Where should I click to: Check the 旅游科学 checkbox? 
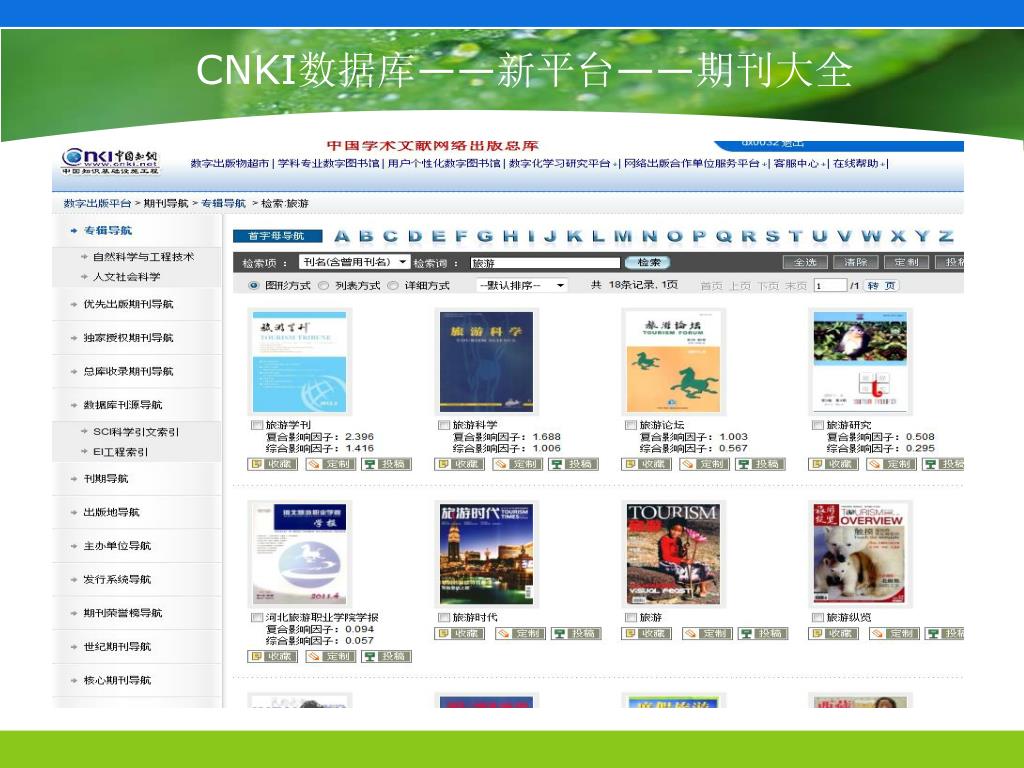(x=444, y=425)
